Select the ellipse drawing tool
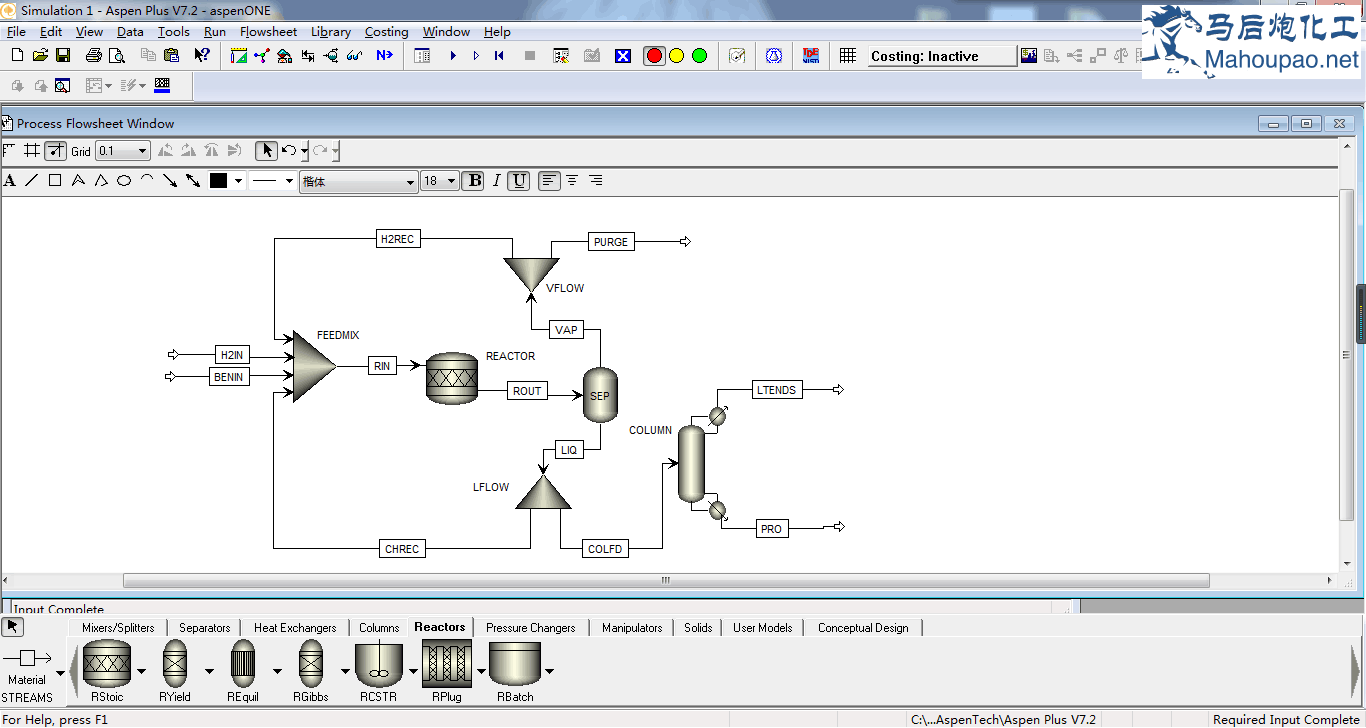 point(124,181)
